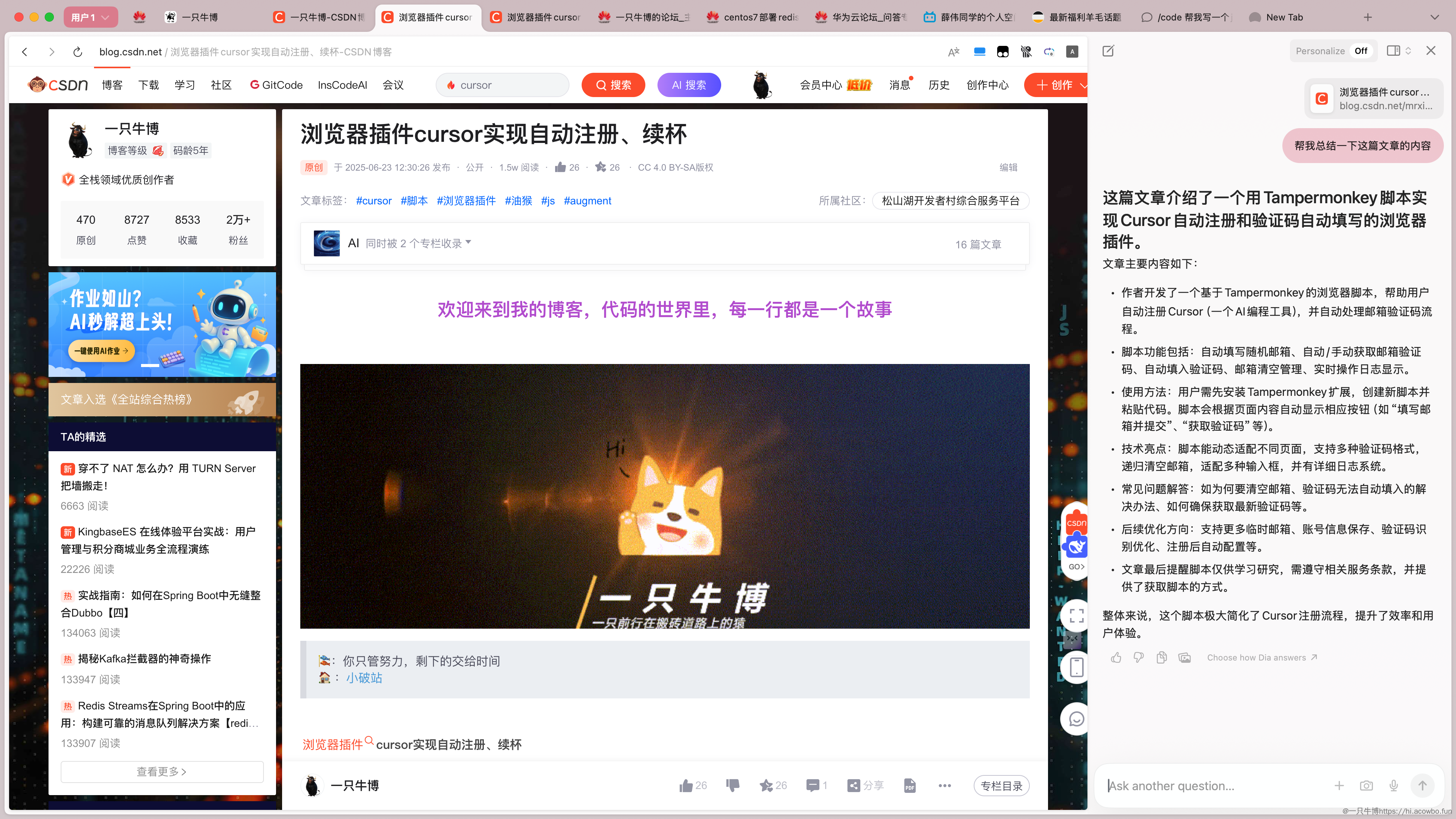This screenshot has height=819, width=1456.
Task: Dislike the answer with thumbs-down in chat panel
Action: 1138,657
